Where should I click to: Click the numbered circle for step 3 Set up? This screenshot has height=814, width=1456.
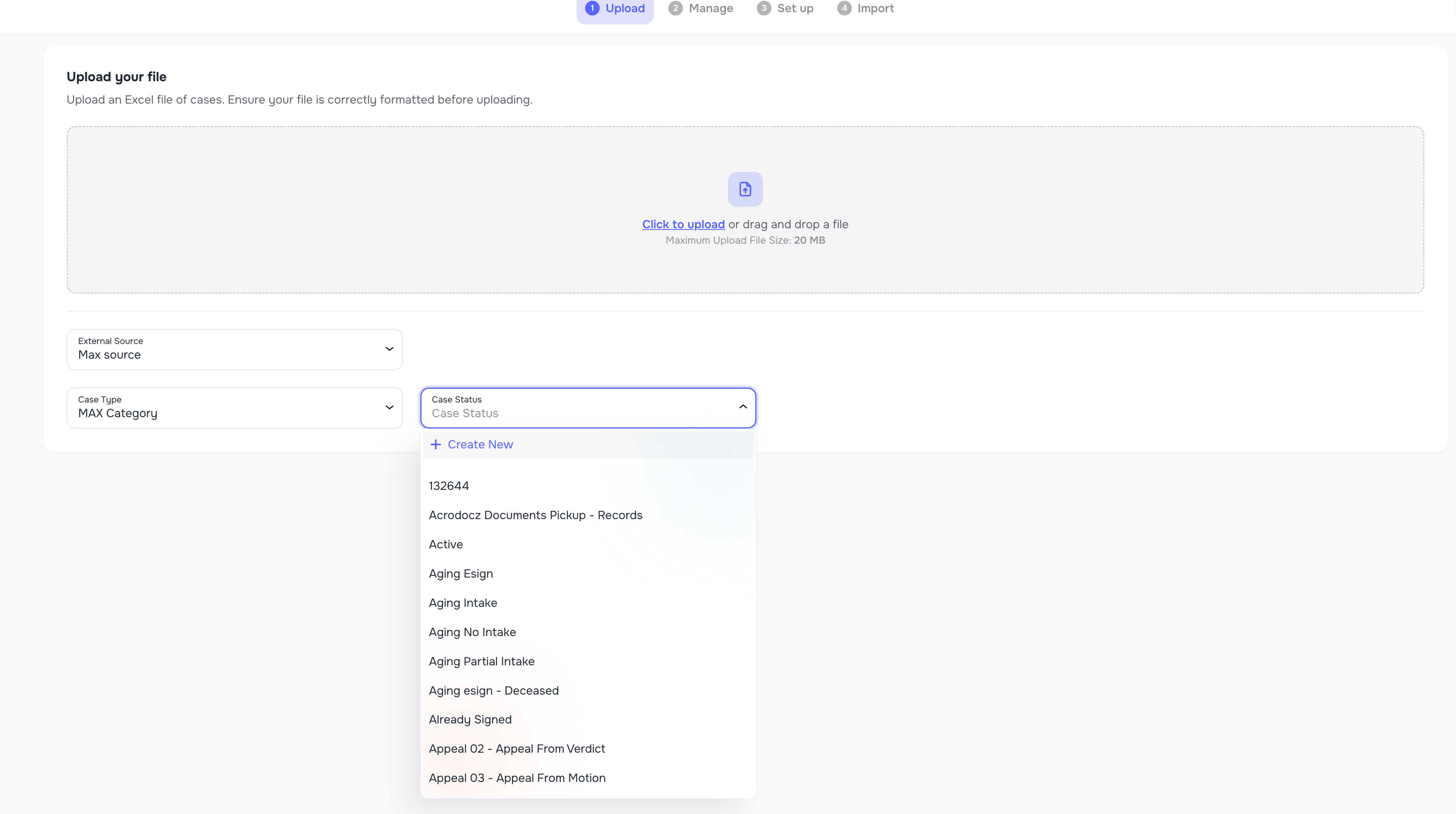[x=764, y=8]
